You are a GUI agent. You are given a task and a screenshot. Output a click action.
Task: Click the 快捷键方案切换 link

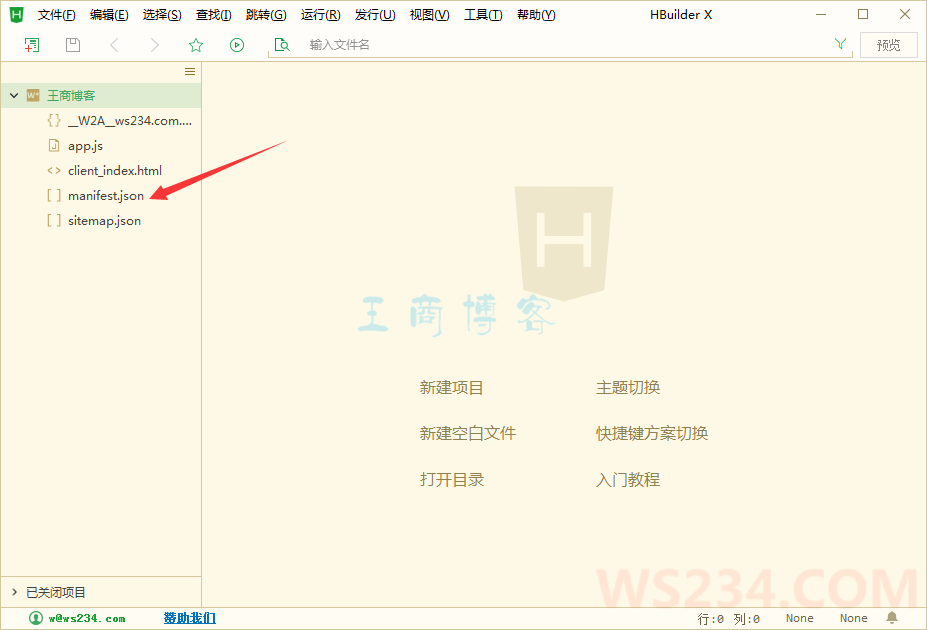(x=652, y=434)
